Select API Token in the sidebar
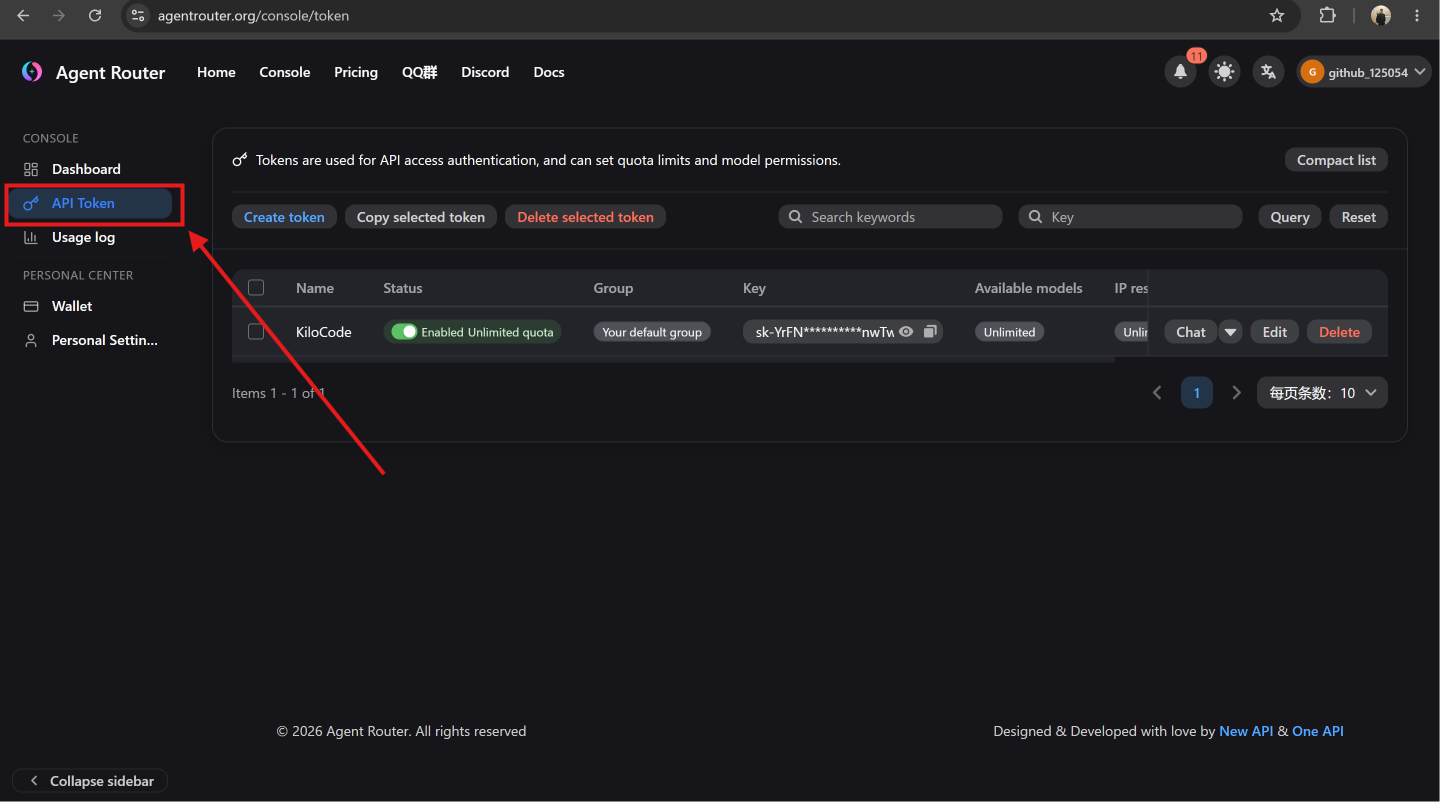This screenshot has height=802, width=1440. pos(90,203)
